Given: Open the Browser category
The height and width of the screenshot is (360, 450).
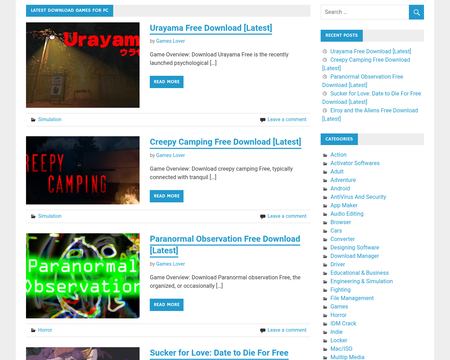Looking at the screenshot, I should tap(340, 222).
